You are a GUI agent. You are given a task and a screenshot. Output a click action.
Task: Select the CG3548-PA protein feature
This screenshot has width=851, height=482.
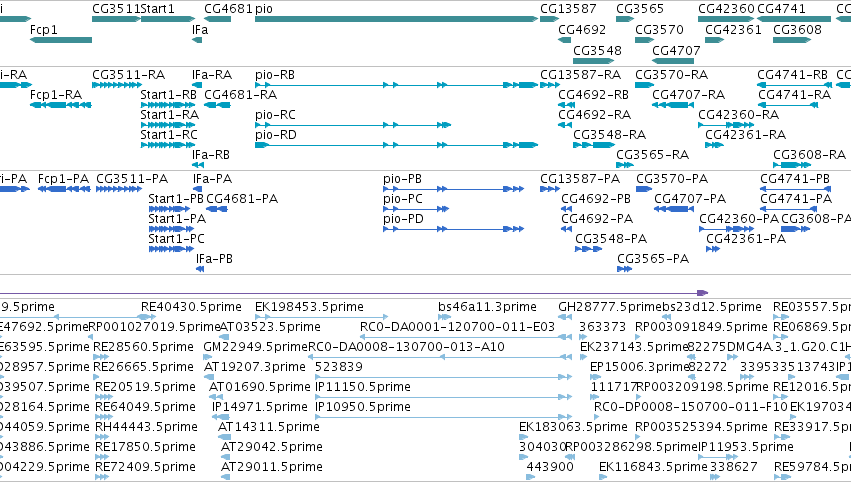(x=589, y=249)
